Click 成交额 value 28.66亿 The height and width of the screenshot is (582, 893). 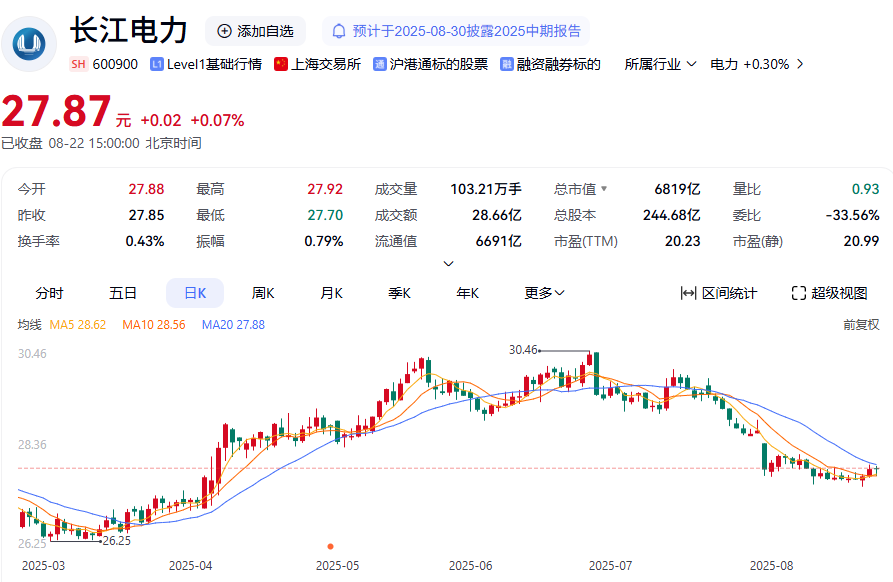click(497, 215)
